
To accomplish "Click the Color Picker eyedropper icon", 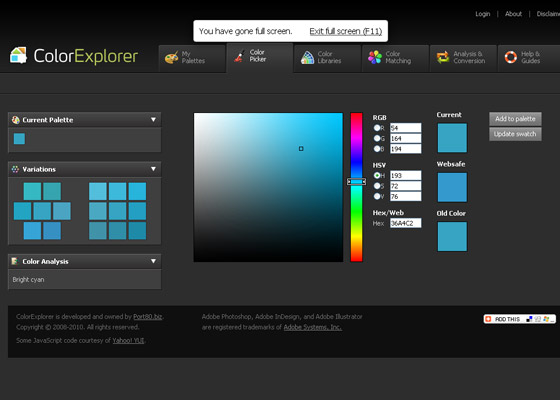I will [239, 56].
